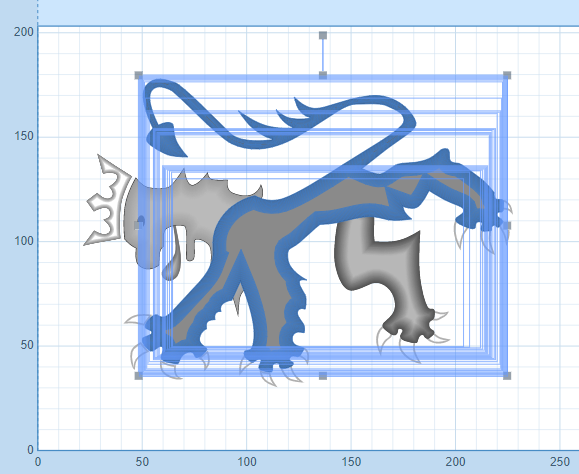Click the middle-left resize handle near lion's eye
Viewport: 579px width, 474px height.
[x=138, y=226]
